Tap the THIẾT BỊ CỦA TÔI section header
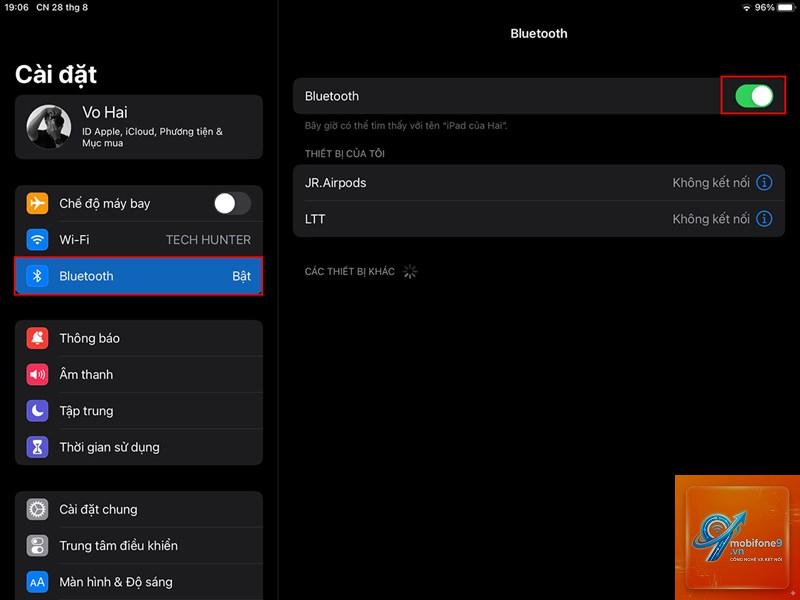This screenshot has height=600, width=800. tap(344, 154)
